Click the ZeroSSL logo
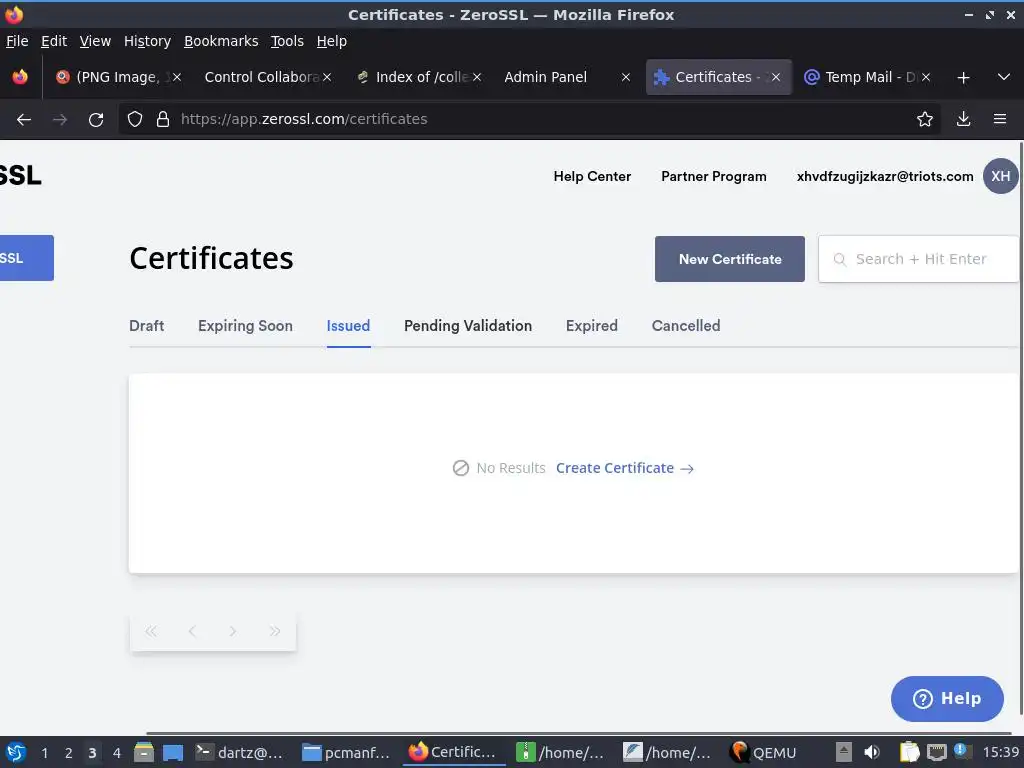The width and height of the screenshot is (1024, 768). click(x=21, y=175)
